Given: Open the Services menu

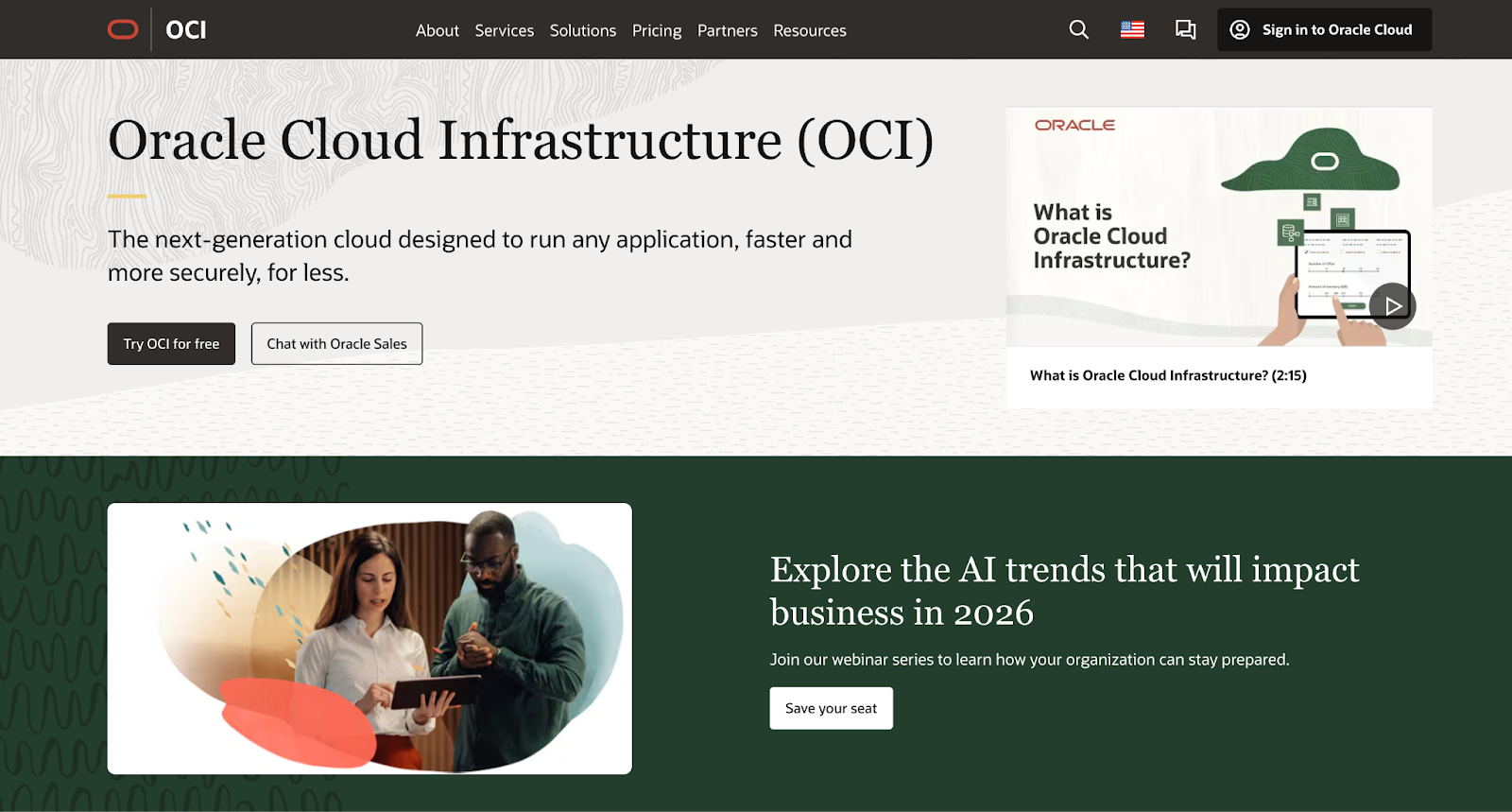Looking at the screenshot, I should pyautogui.click(x=505, y=30).
